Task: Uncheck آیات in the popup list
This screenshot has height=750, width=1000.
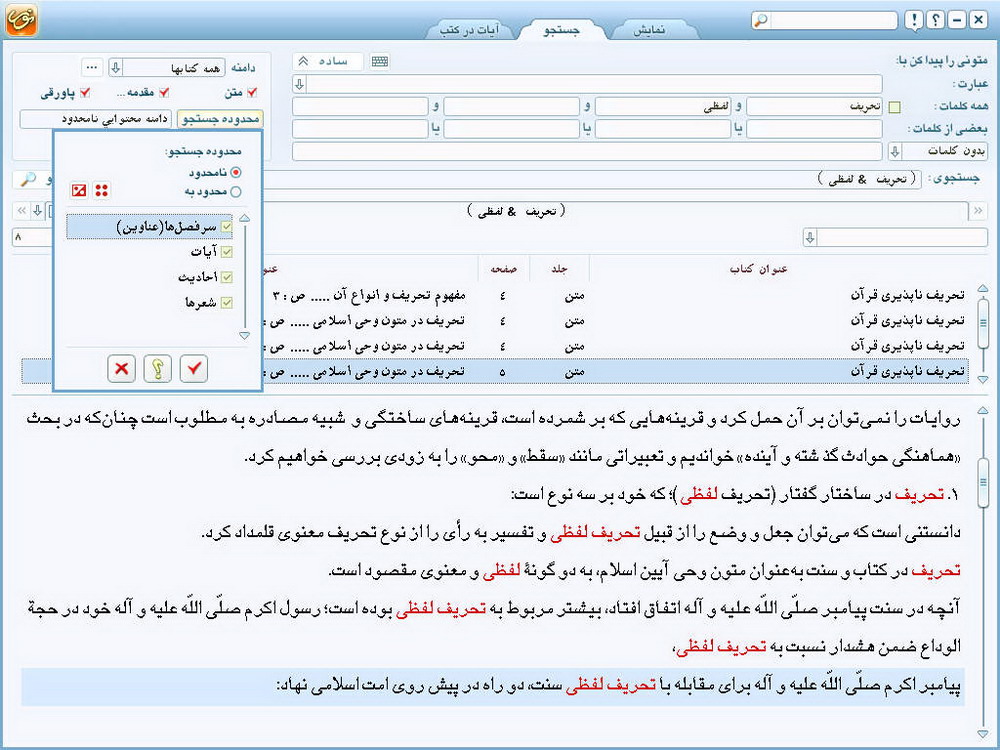Action: [x=226, y=252]
